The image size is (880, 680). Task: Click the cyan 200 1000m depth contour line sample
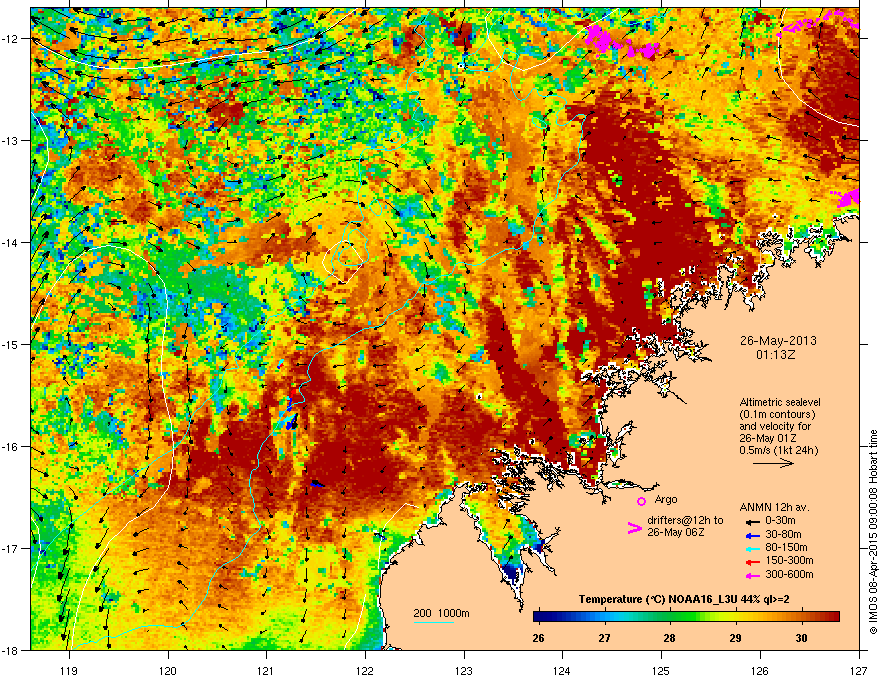tap(434, 622)
